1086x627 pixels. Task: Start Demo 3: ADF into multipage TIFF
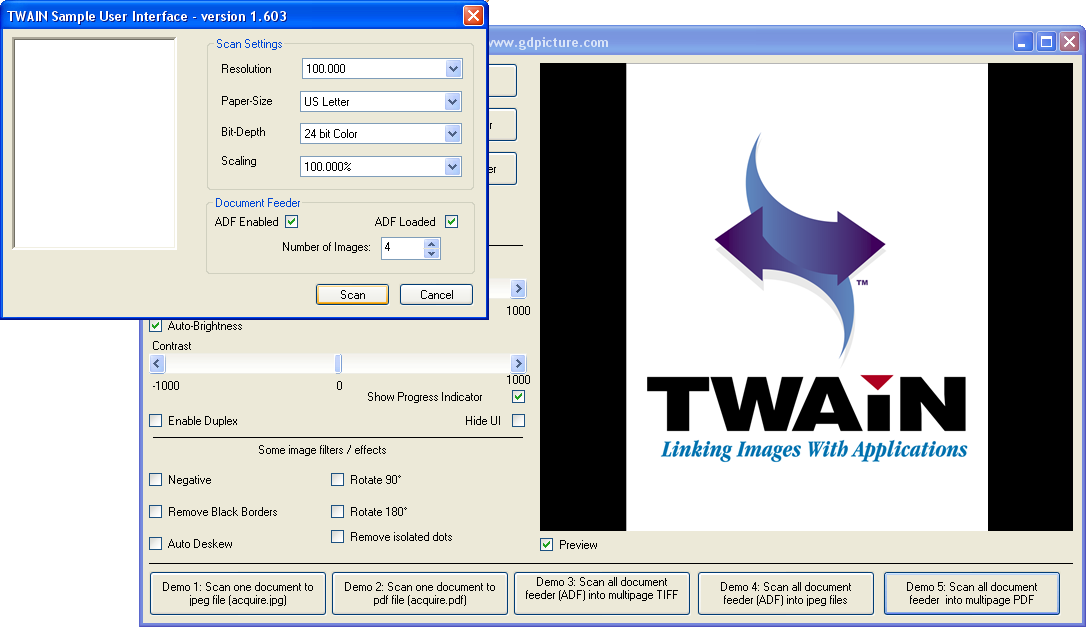601,593
